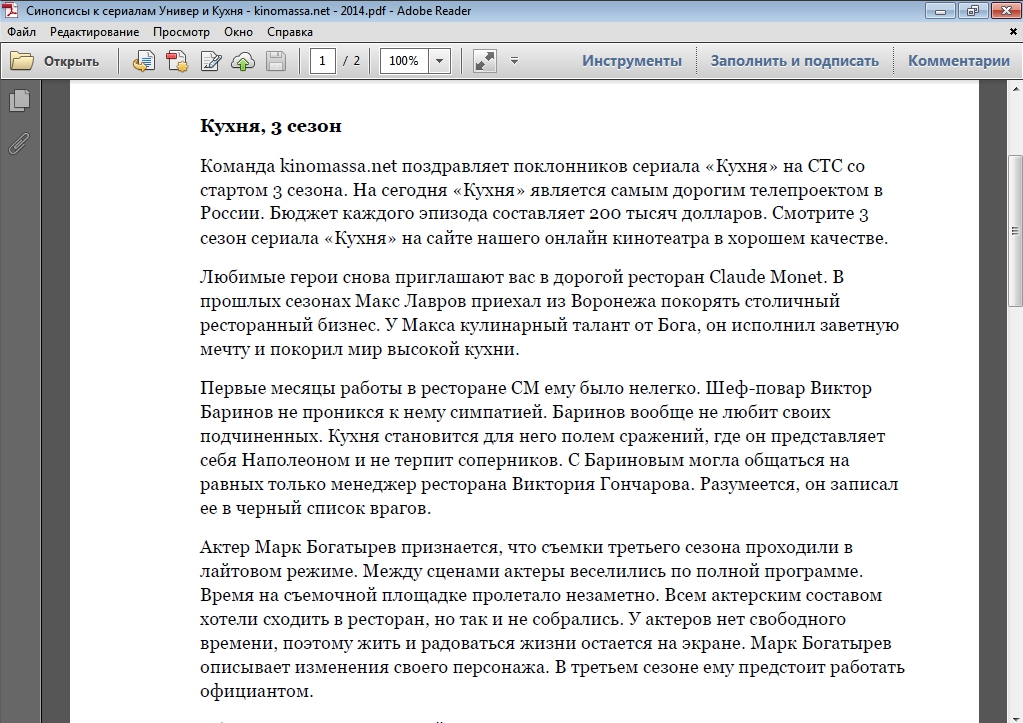Open the Справка menu
Image resolution: width=1023 pixels, height=723 pixels.
tap(290, 32)
